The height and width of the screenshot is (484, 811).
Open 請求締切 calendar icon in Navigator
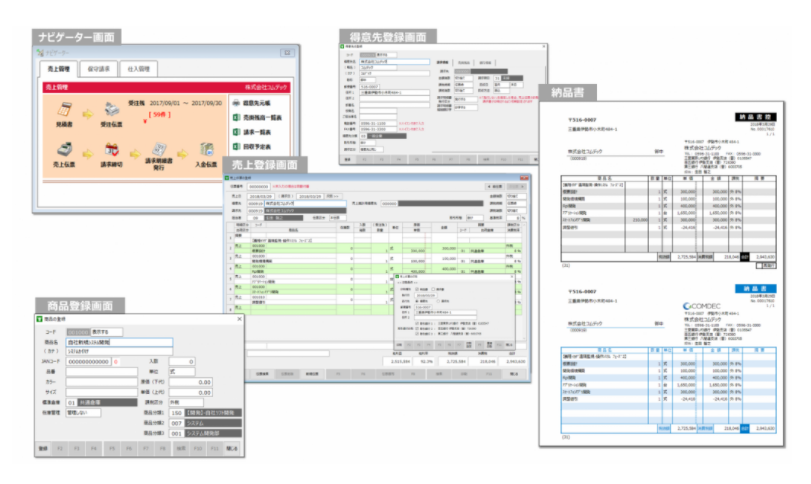click(x=111, y=150)
